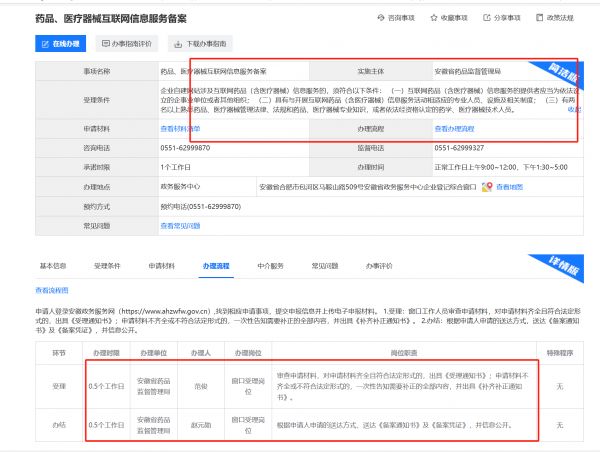Viewport: 600px width, 452px height.
Task: Open 办事指南评价
Action: point(127,44)
